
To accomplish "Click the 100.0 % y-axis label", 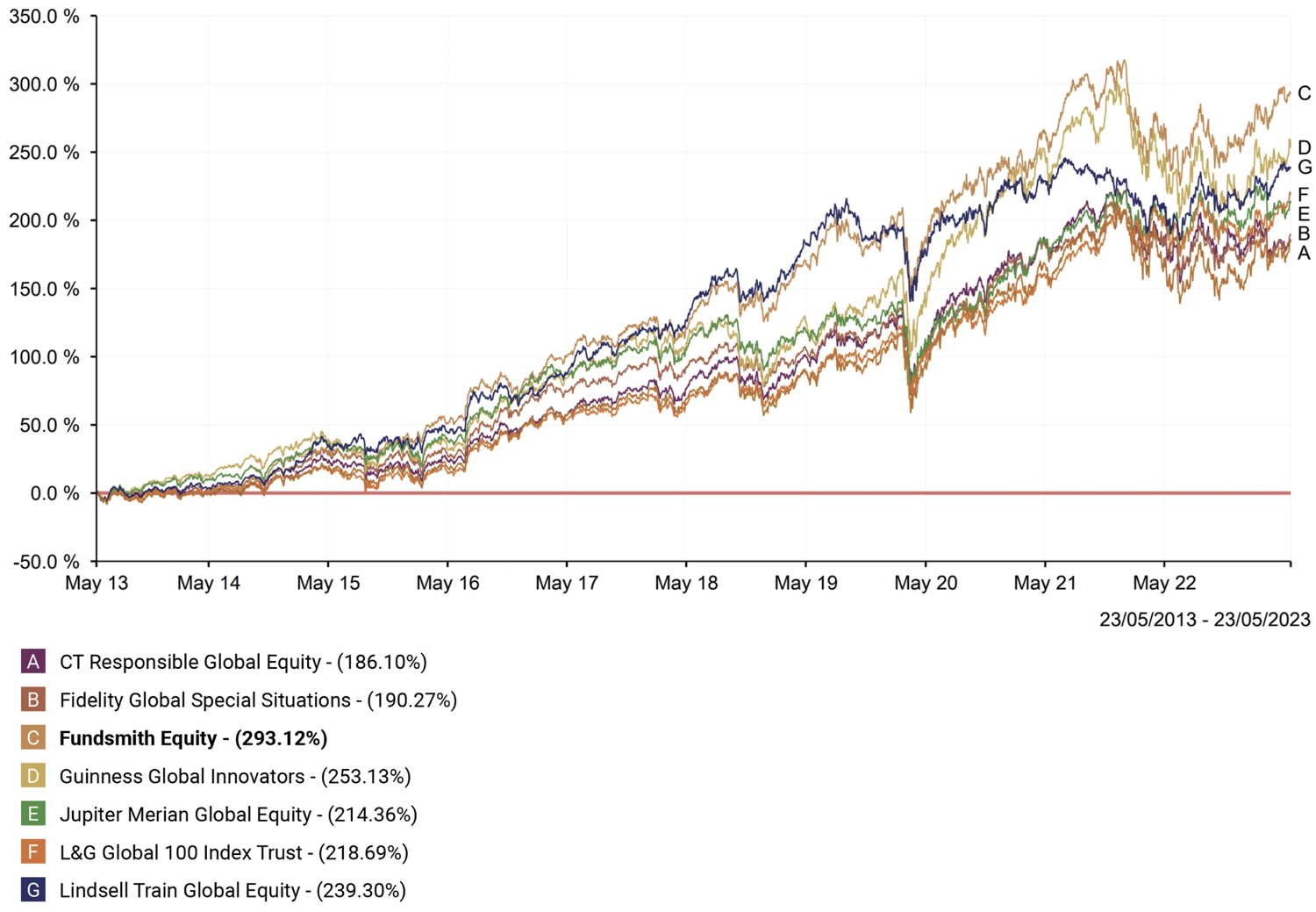I will (x=44, y=357).
